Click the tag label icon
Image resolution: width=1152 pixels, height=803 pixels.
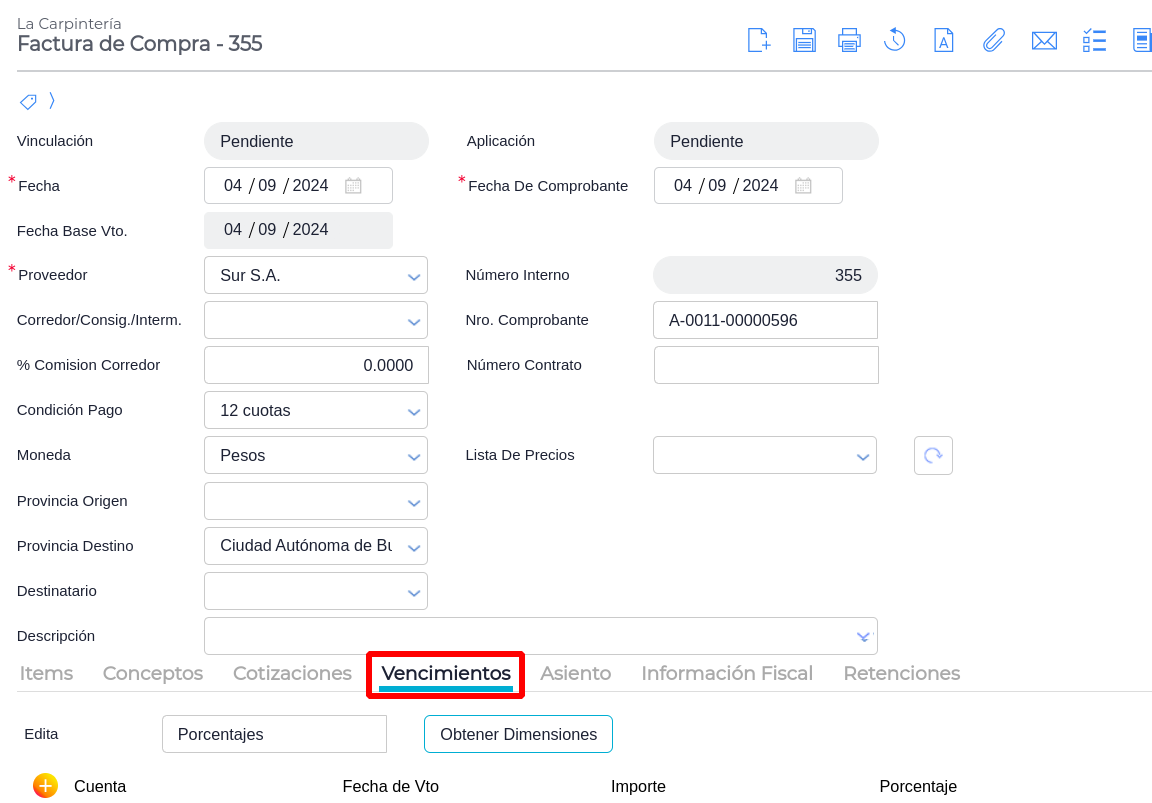(x=28, y=101)
